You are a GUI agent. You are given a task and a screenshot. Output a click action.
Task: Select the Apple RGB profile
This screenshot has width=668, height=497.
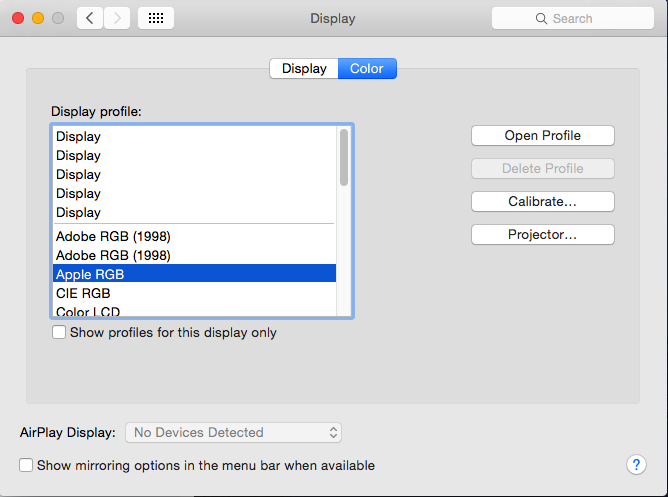[x=194, y=274]
